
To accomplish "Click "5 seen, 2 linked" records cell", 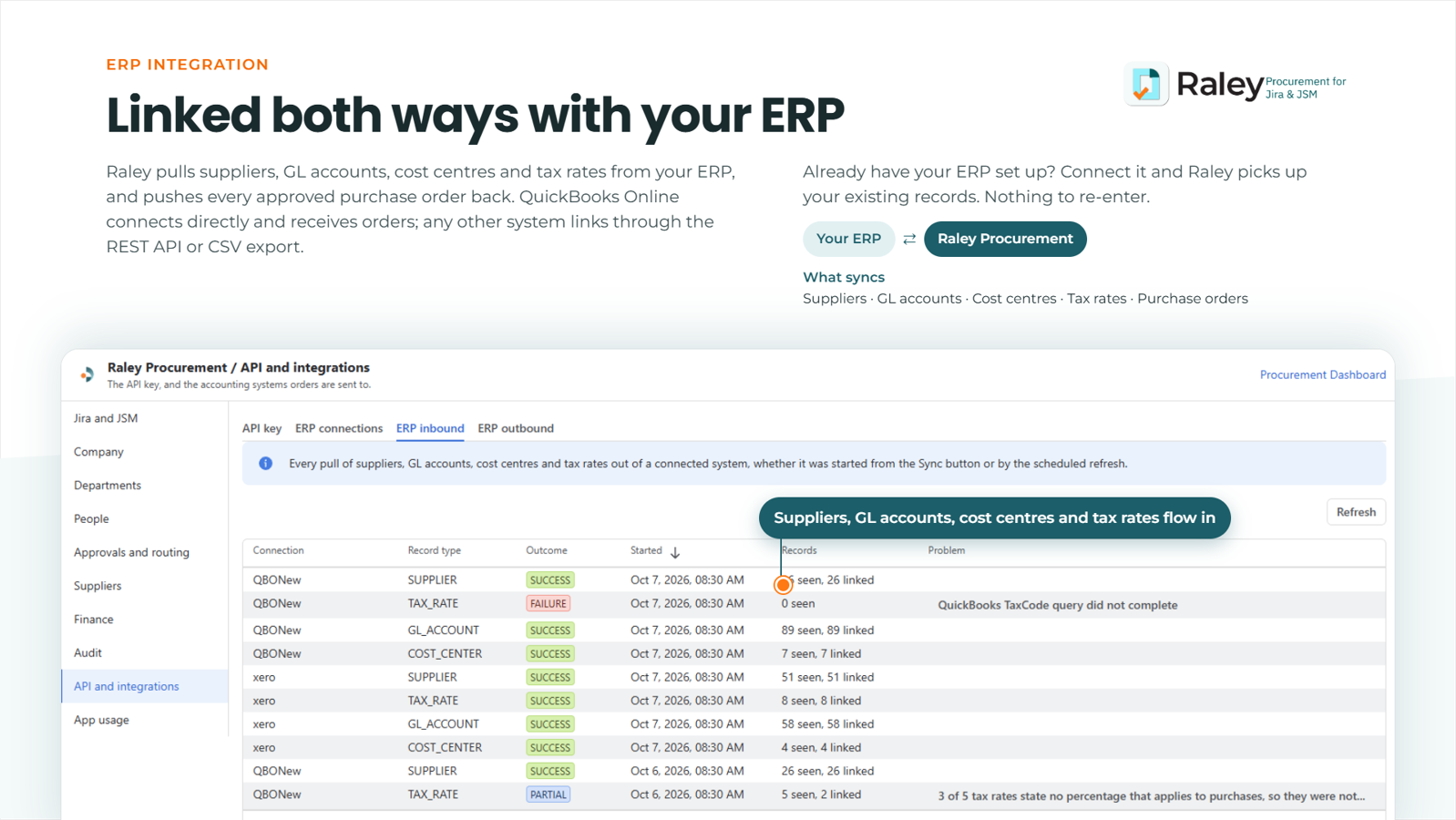I will tap(821, 794).
